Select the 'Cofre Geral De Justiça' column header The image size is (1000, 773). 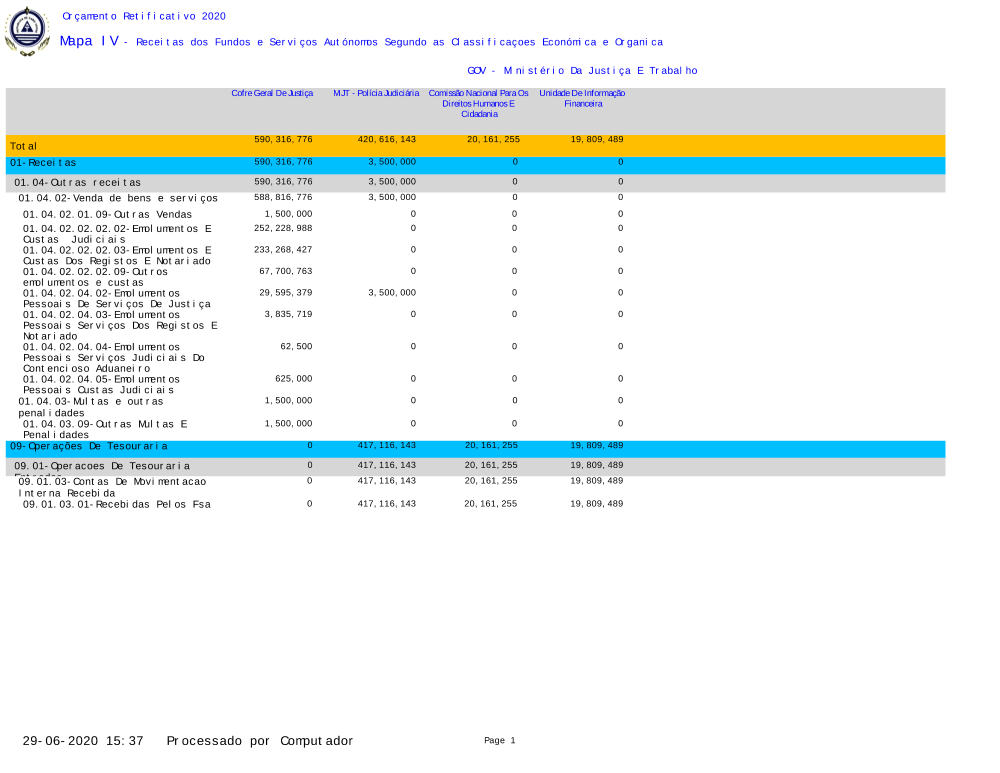(x=272, y=93)
